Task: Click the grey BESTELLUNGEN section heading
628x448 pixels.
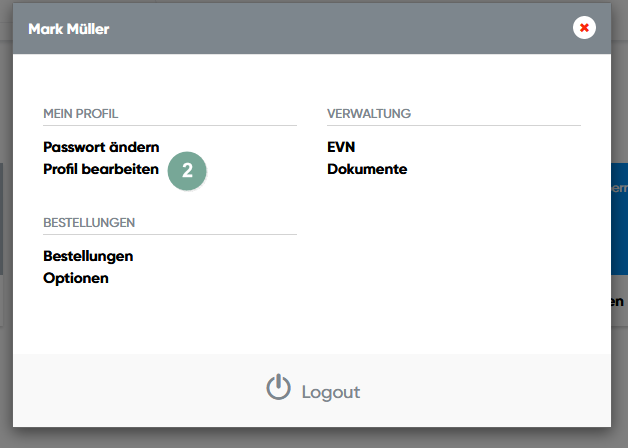Action: pos(89,222)
